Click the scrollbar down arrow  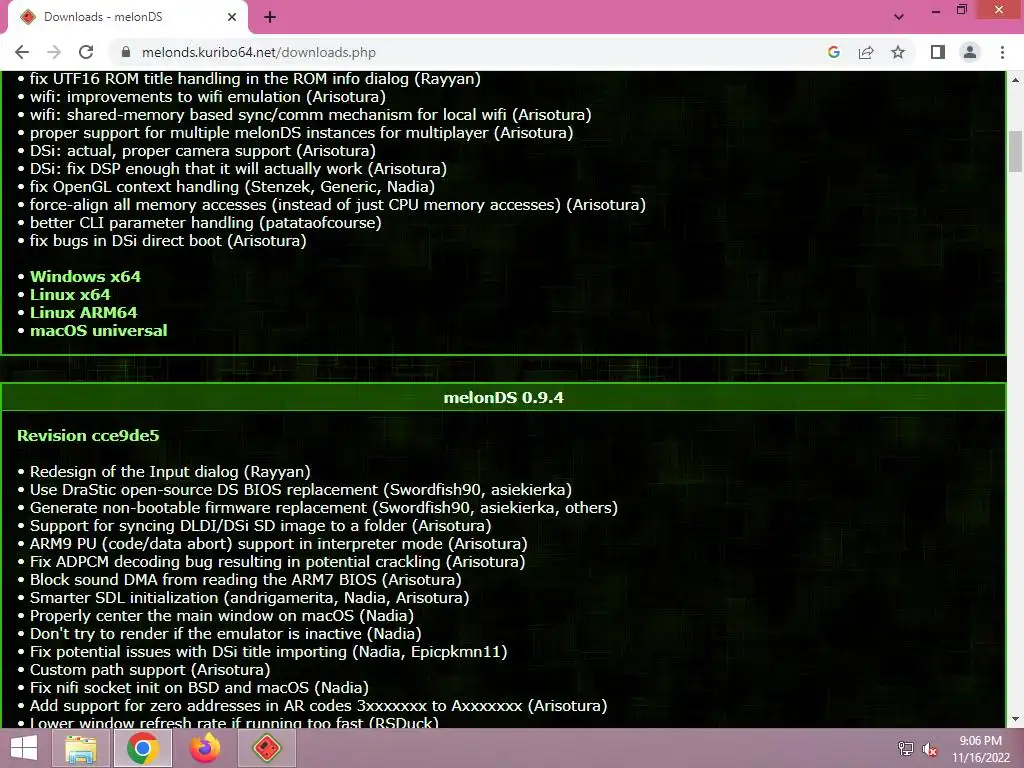[x=1015, y=719]
